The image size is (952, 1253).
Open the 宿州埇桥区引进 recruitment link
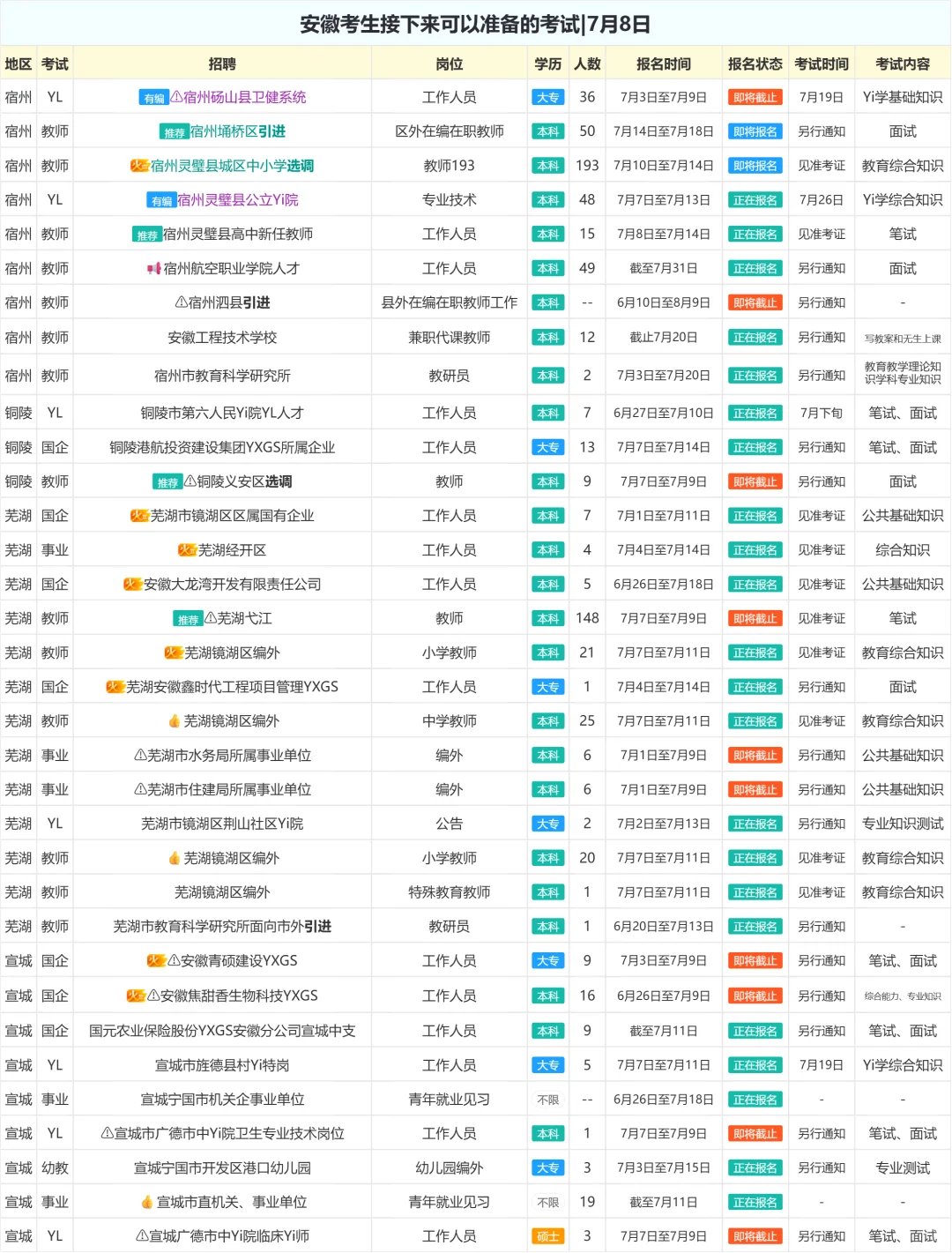coord(238,131)
